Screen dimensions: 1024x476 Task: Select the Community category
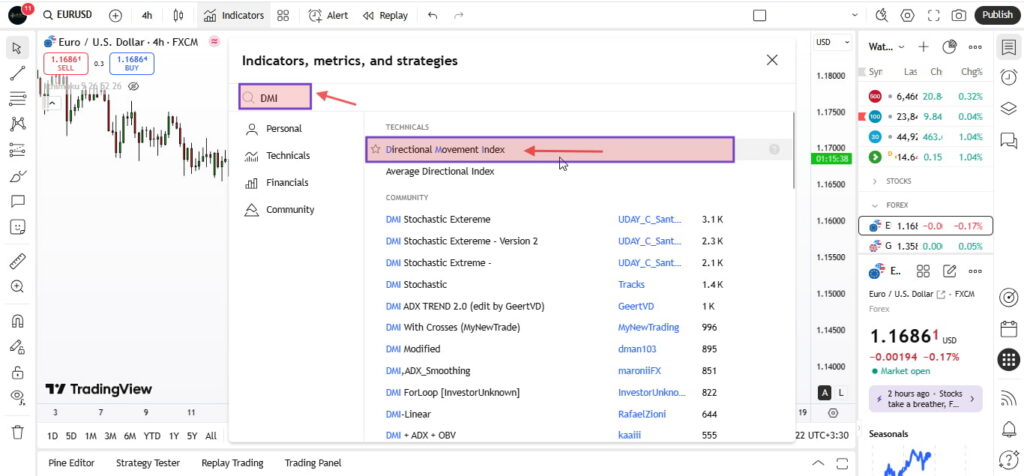(x=280, y=210)
